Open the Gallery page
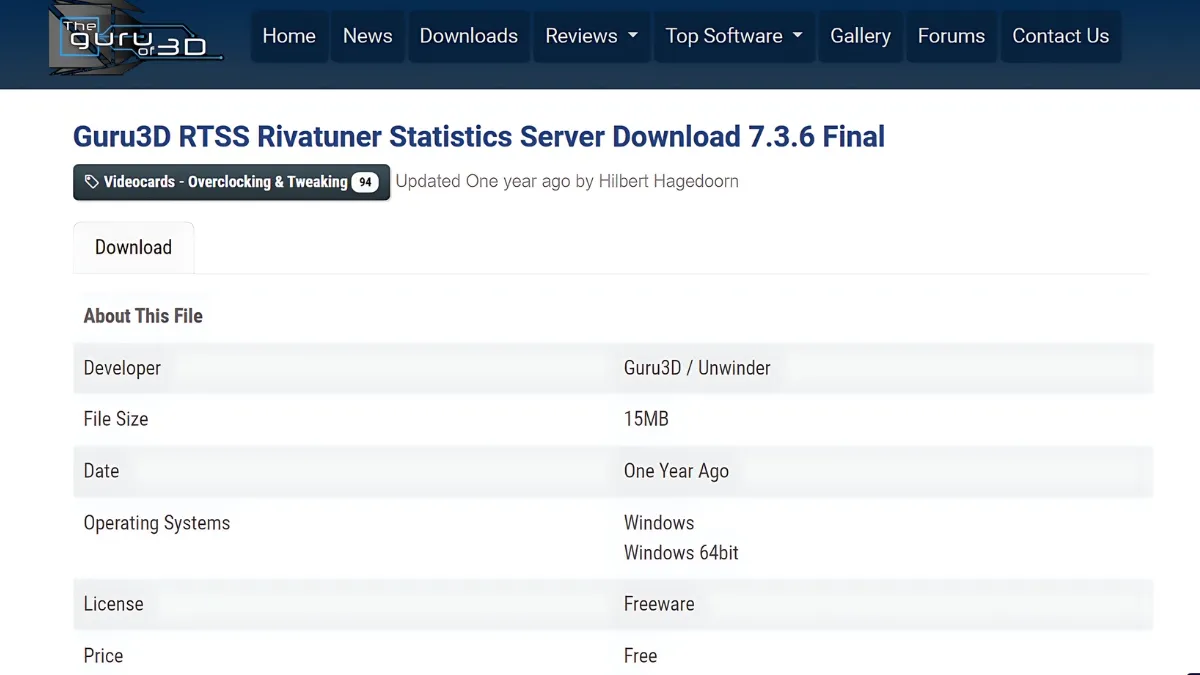1200x675 pixels. click(860, 36)
